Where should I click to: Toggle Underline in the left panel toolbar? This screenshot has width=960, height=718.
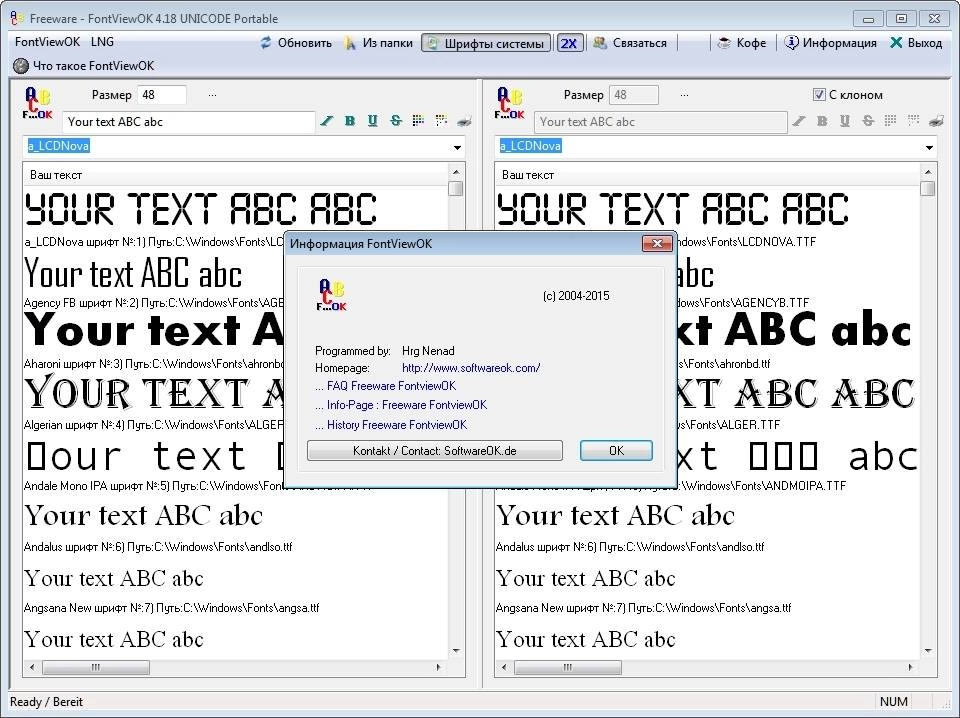tap(372, 121)
